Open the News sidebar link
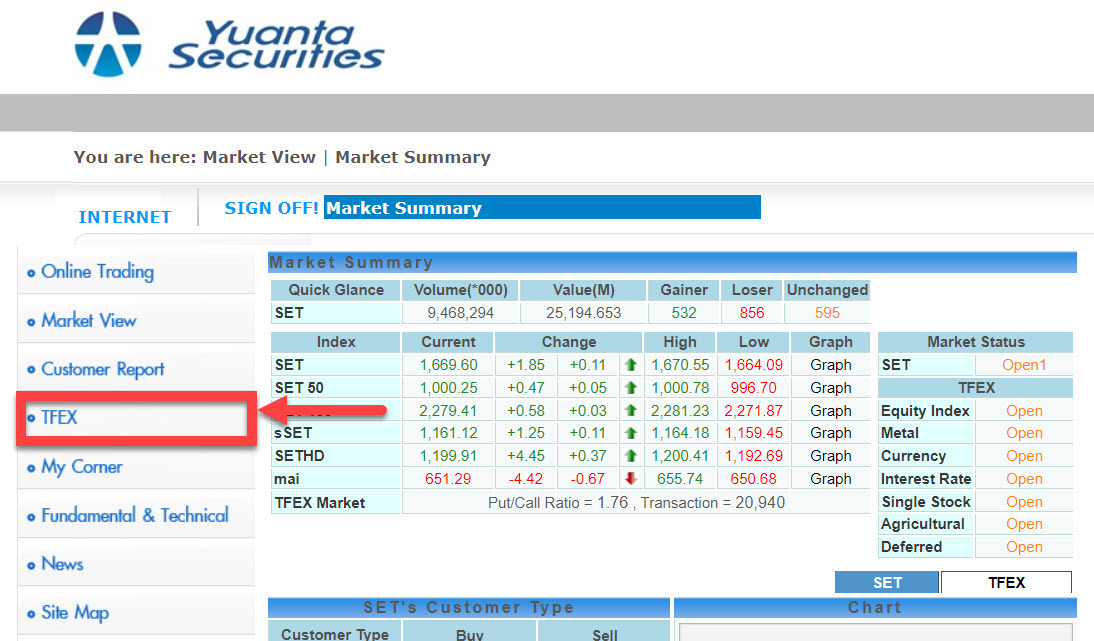The width and height of the screenshot is (1094, 641). (x=62, y=564)
